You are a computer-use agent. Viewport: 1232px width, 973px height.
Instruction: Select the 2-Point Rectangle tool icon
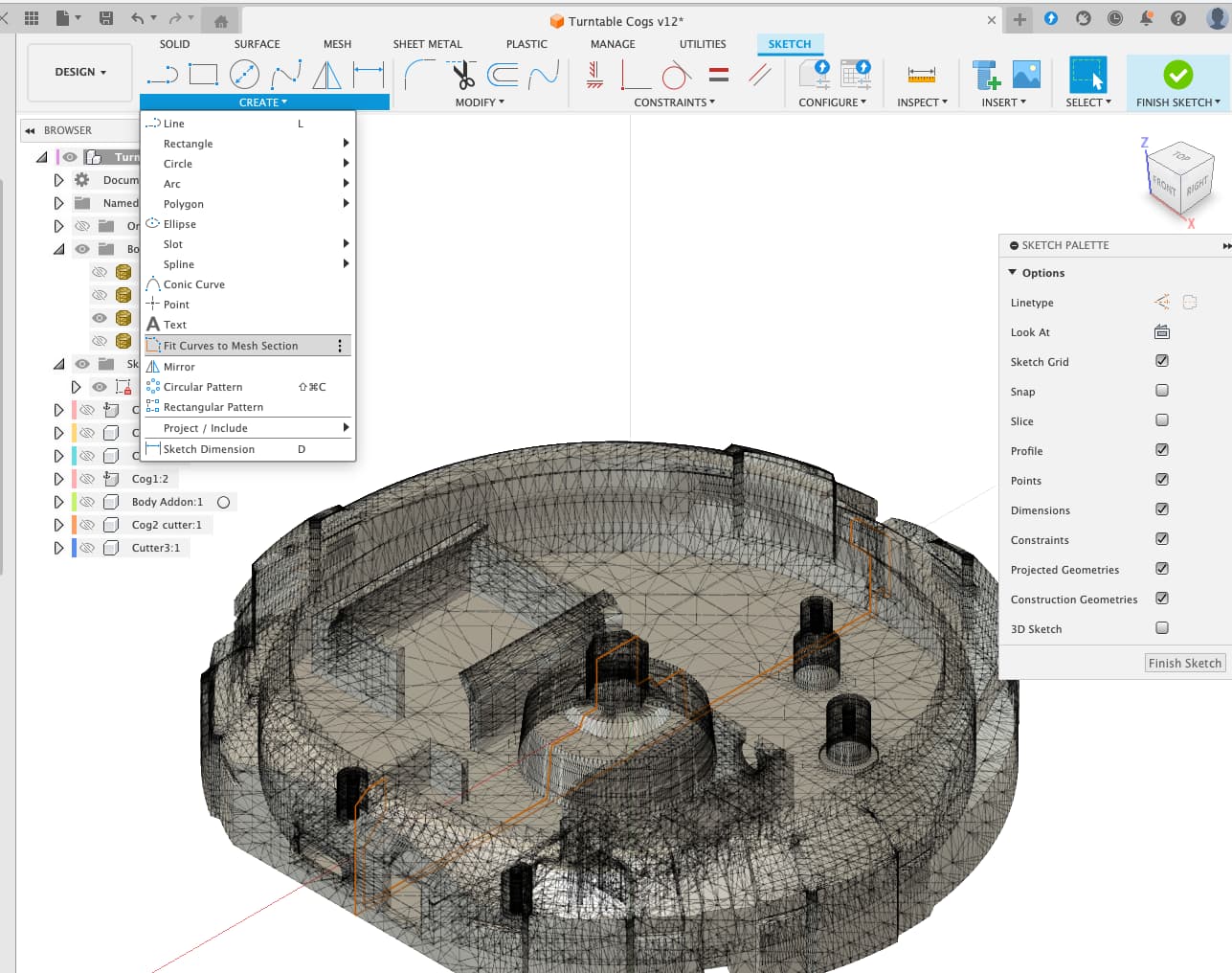point(203,75)
